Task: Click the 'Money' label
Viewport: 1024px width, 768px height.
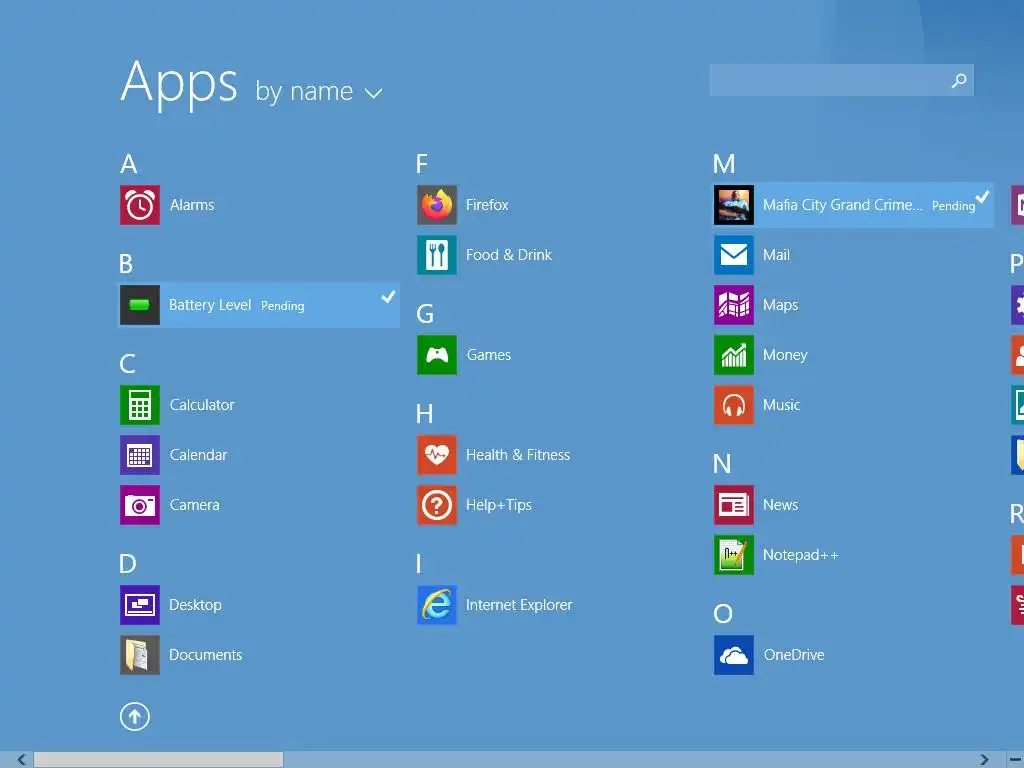Action: (785, 355)
